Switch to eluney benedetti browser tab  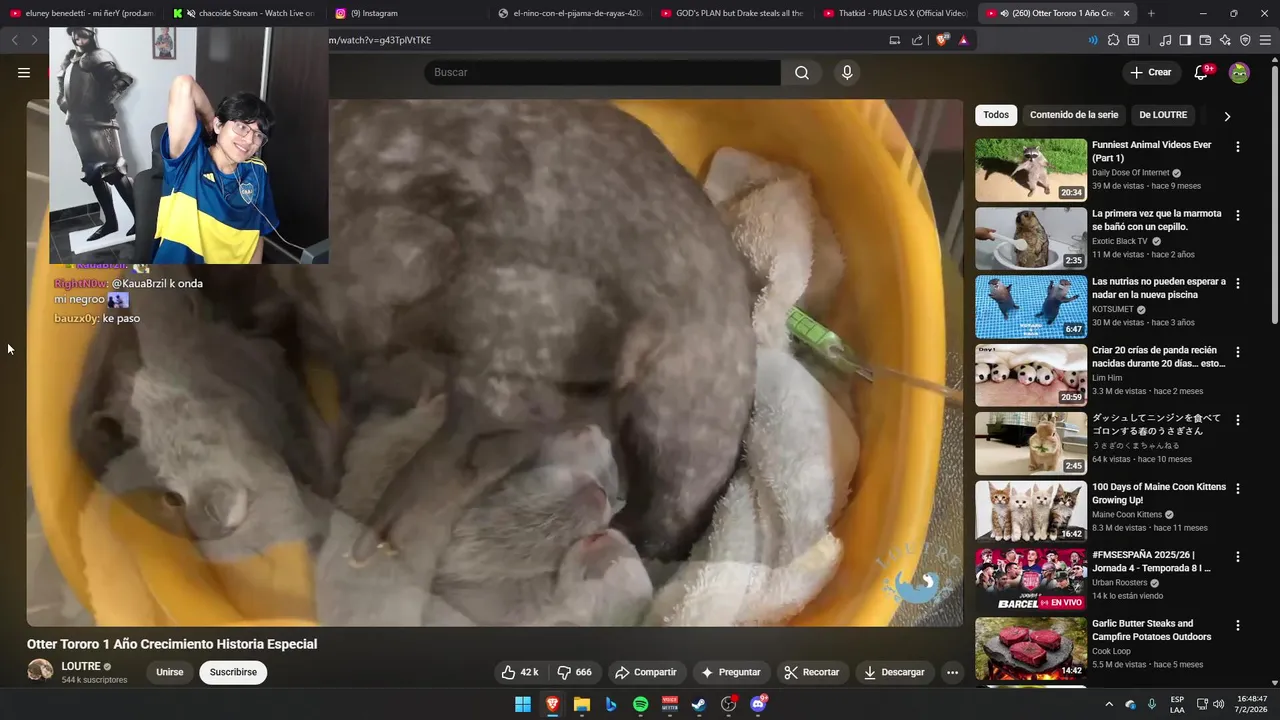pyautogui.click(x=82, y=13)
